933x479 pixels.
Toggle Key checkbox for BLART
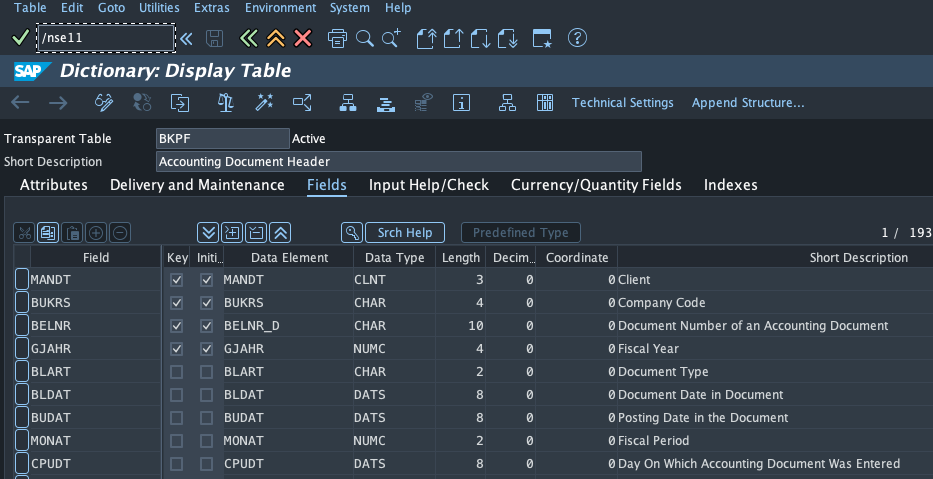[x=177, y=372]
